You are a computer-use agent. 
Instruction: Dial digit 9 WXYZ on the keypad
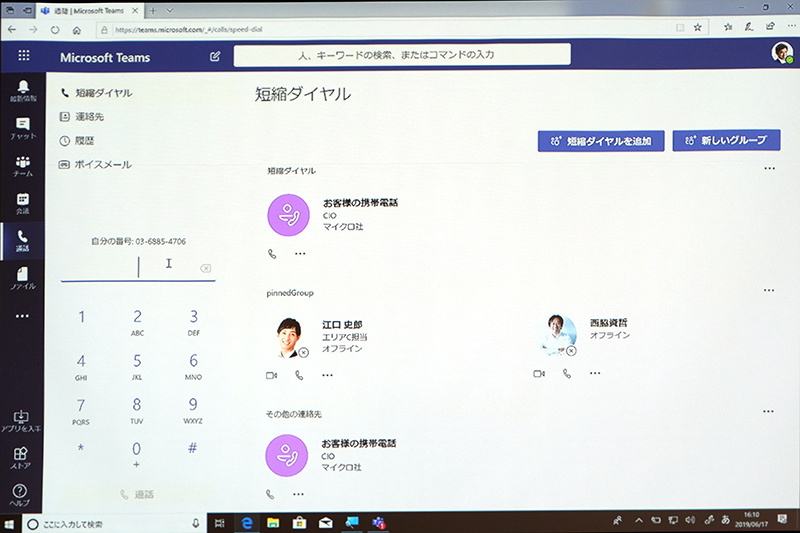[x=193, y=411]
